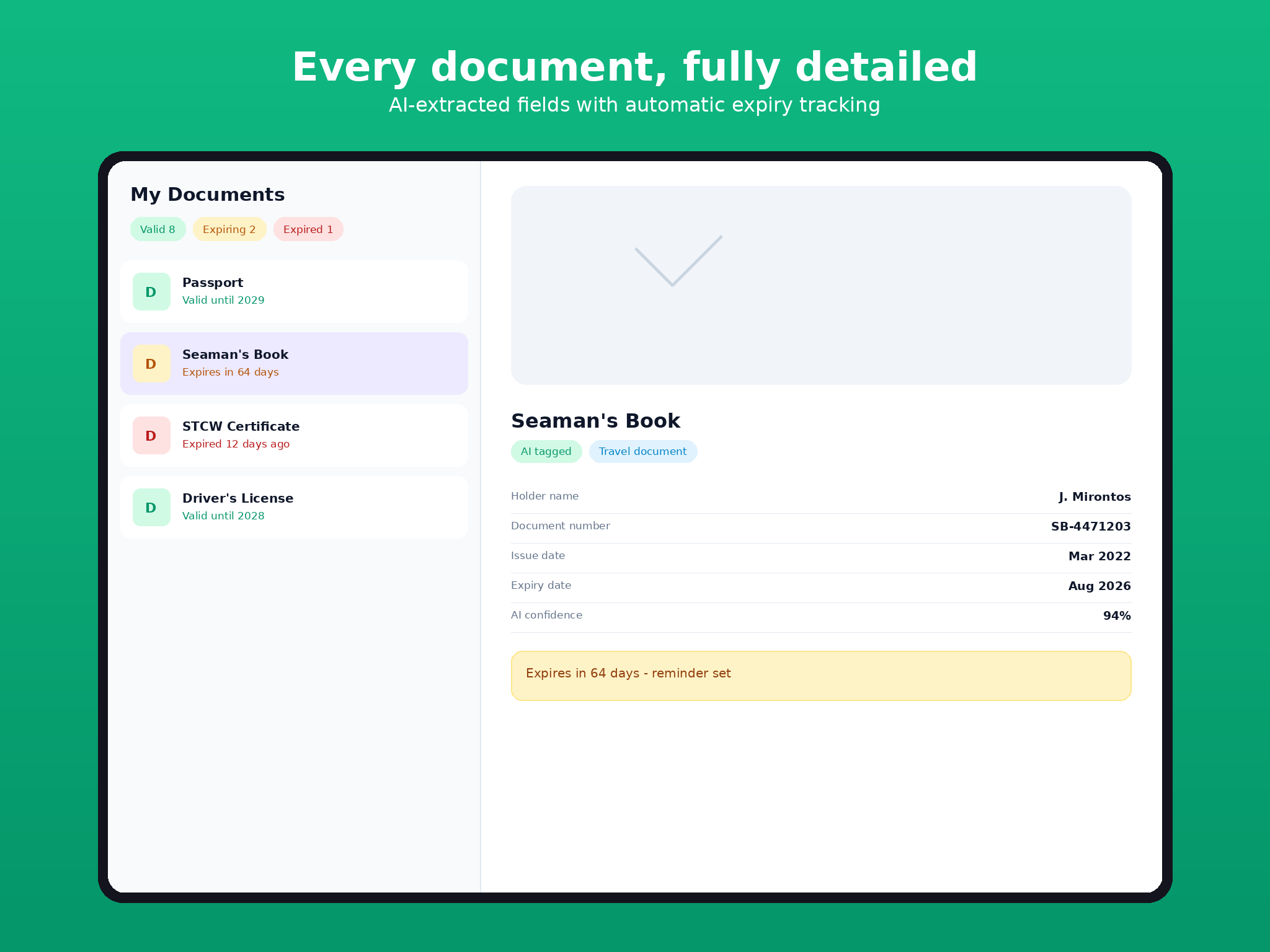The height and width of the screenshot is (952, 1270).
Task: Click the AI tagged label
Action: (x=546, y=451)
